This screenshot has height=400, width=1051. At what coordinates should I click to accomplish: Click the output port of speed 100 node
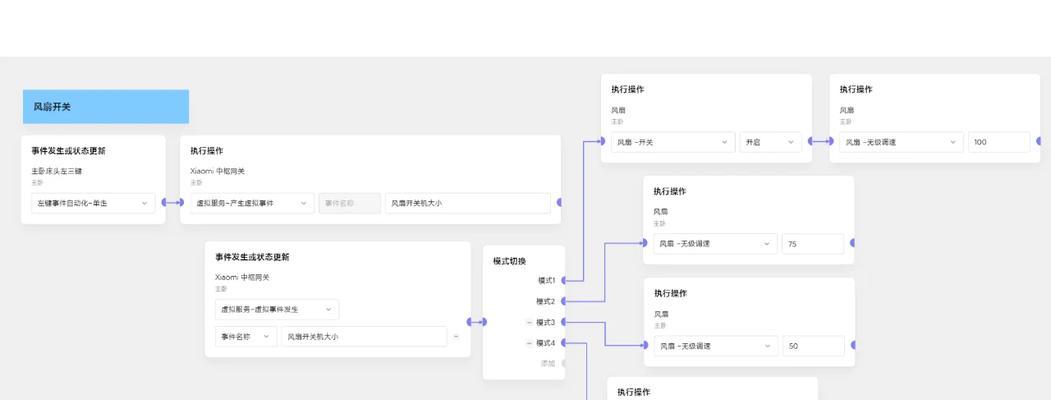tap(1039, 141)
